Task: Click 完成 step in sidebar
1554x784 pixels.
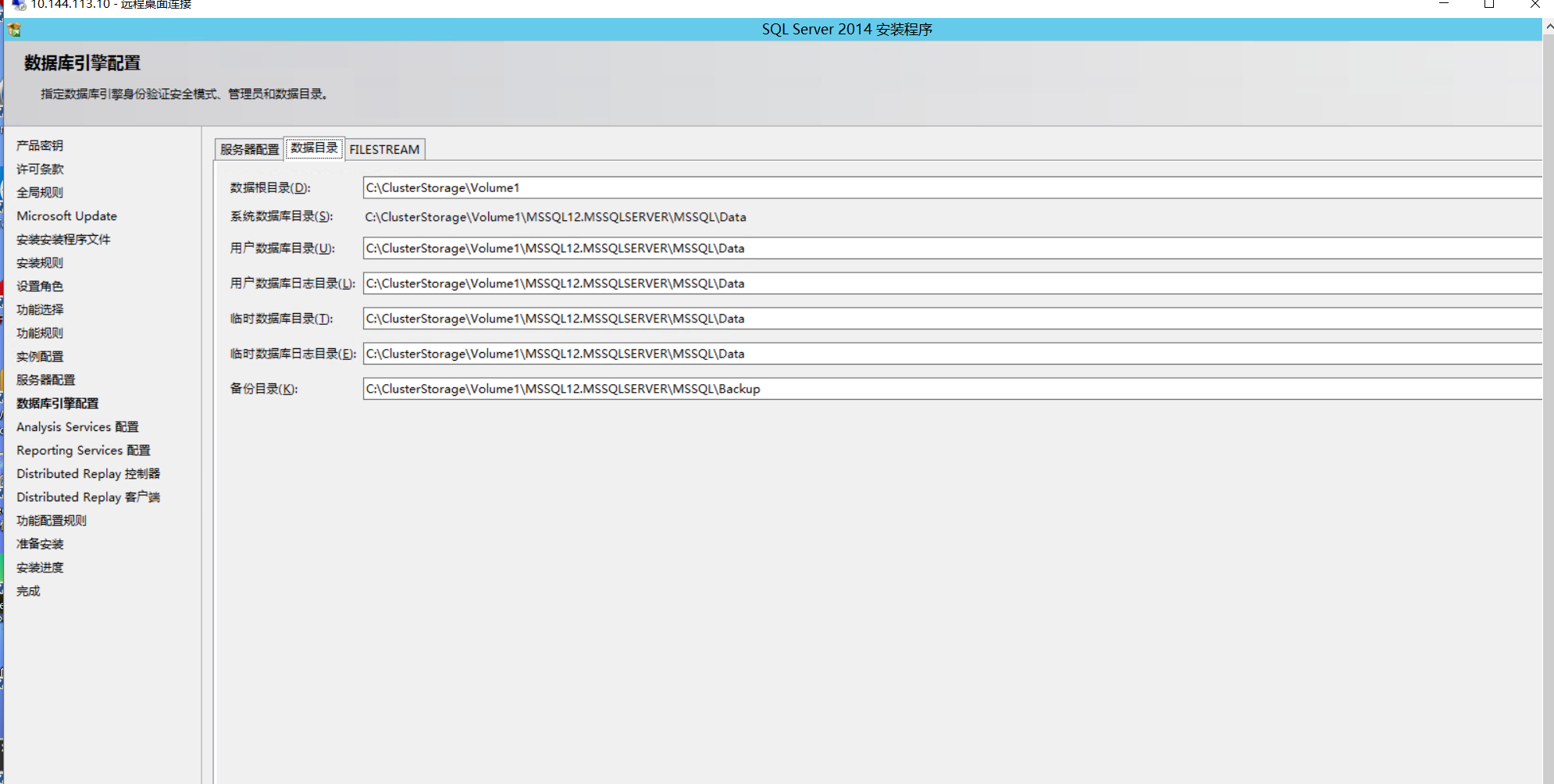Action: click(28, 590)
